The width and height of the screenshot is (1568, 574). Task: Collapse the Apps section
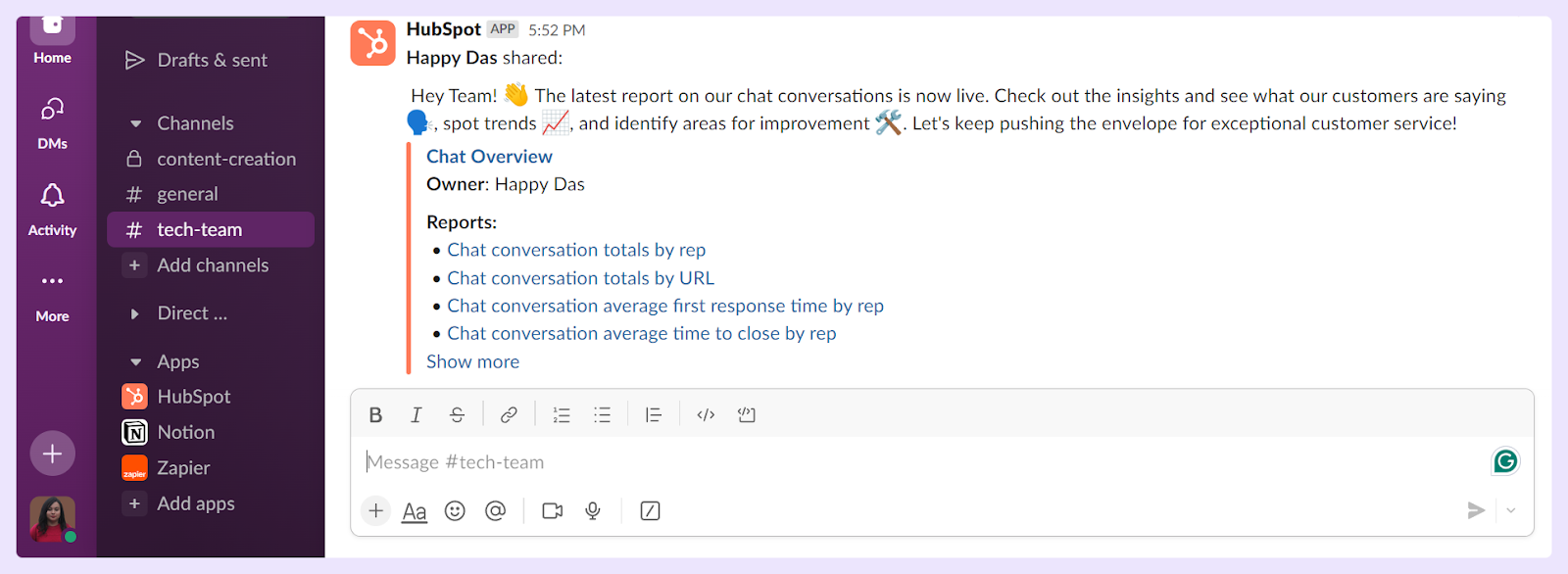coord(135,361)
